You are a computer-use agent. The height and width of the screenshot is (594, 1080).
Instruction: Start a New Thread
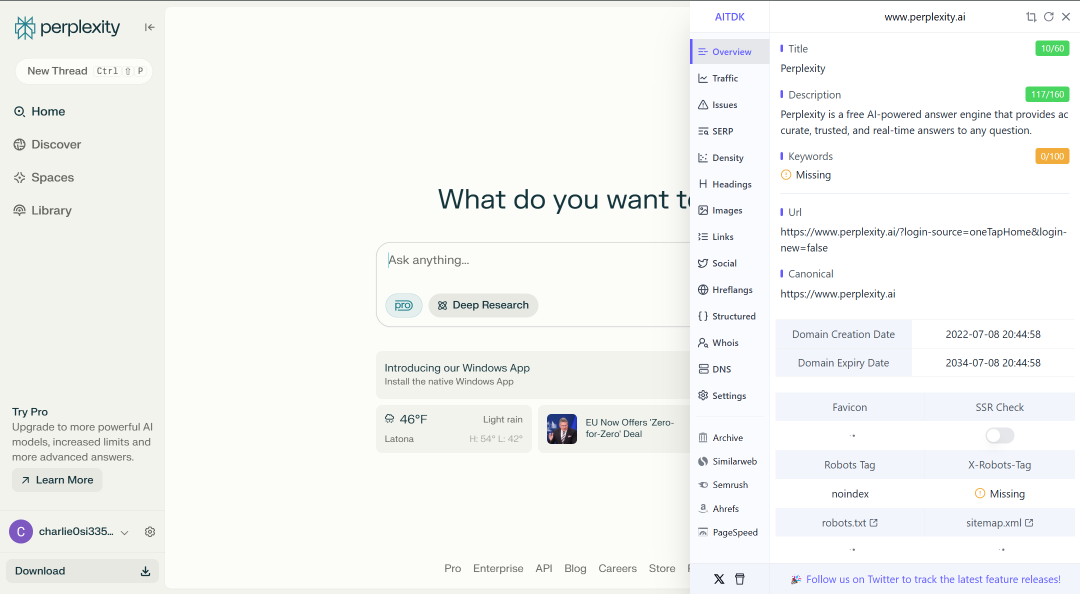tap(83, 71)
